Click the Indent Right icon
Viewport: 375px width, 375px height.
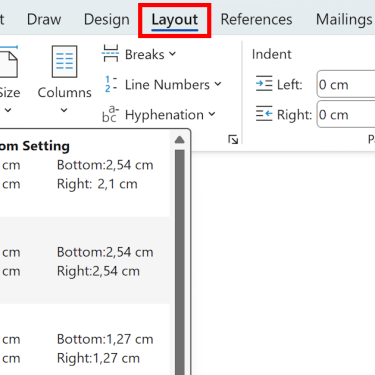(x=264, y=114)
